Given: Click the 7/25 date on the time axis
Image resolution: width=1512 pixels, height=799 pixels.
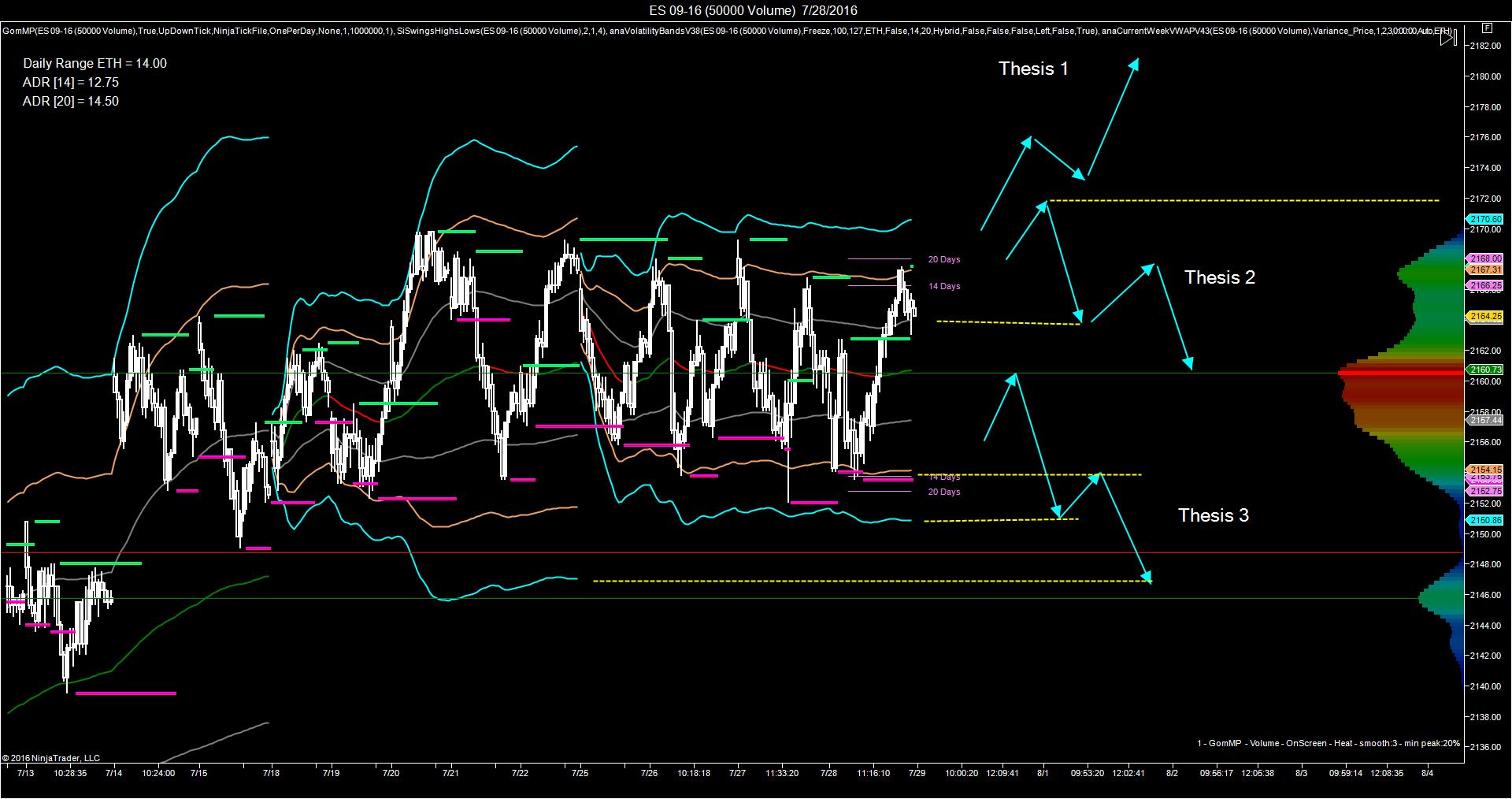Looking at the screenshot, I should pyautogui.click(x=580, y=773).
